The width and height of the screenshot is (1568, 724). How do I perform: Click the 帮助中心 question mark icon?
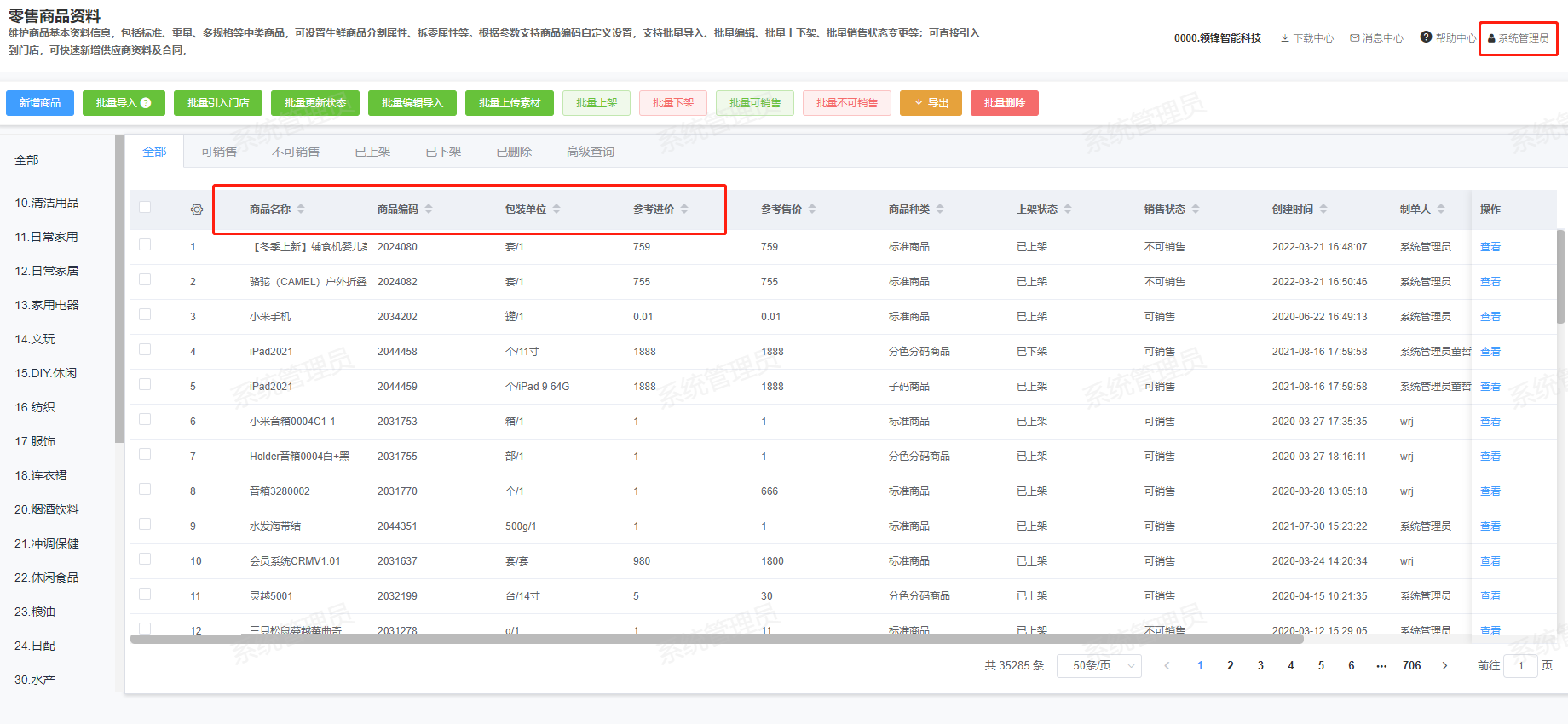point(1426,37)
